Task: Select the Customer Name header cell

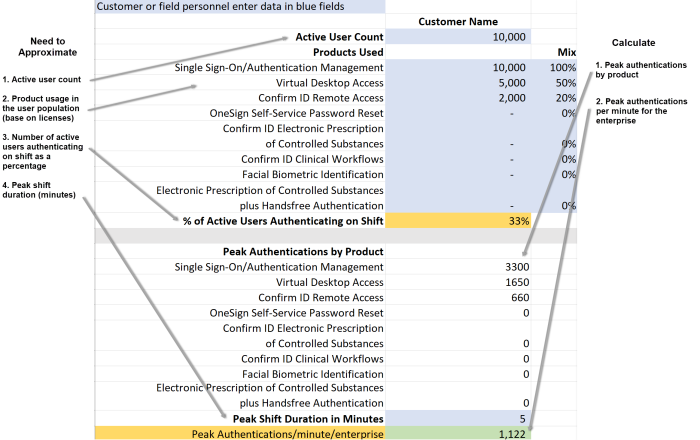Action: click(458, 21)
